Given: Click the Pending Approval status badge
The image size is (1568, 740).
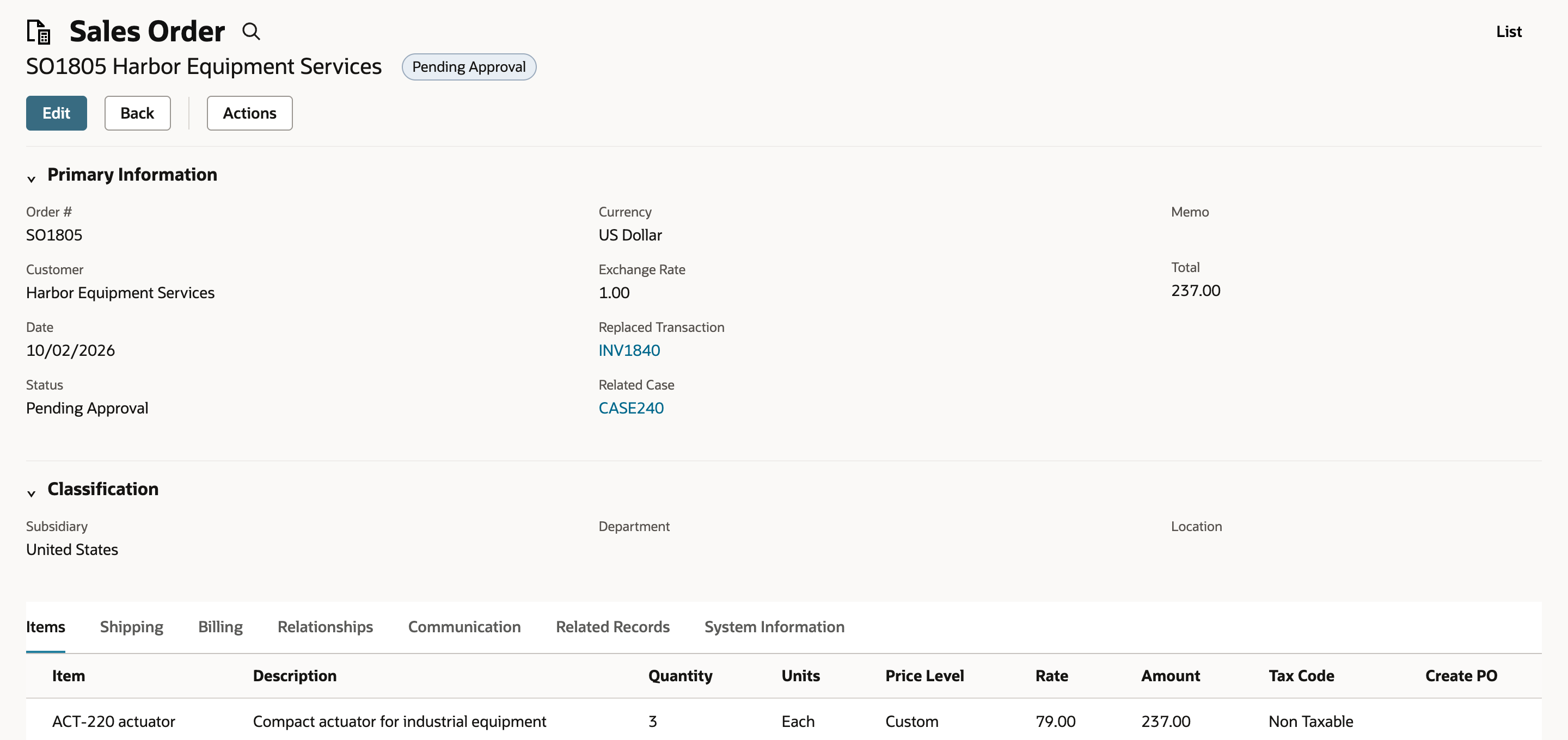Looking at the screenshot, I should click(x=469, y=67).
